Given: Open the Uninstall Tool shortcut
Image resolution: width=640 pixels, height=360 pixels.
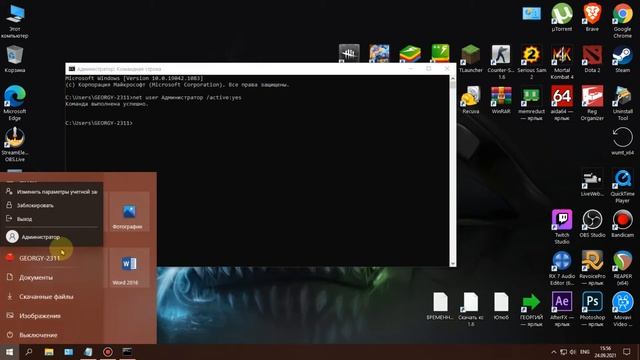Looking at the screenshot, I should click(x=622, y=103).
